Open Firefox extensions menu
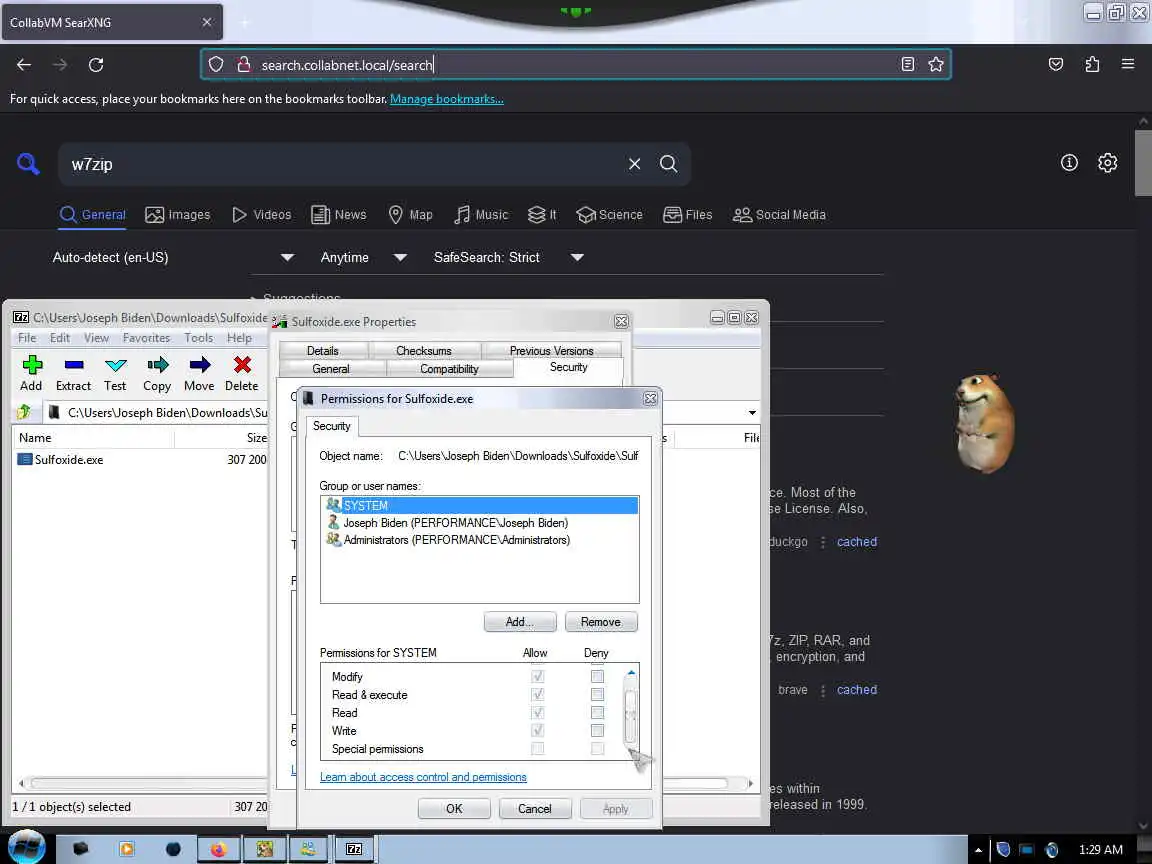1152x864 pixels. 1092,65
